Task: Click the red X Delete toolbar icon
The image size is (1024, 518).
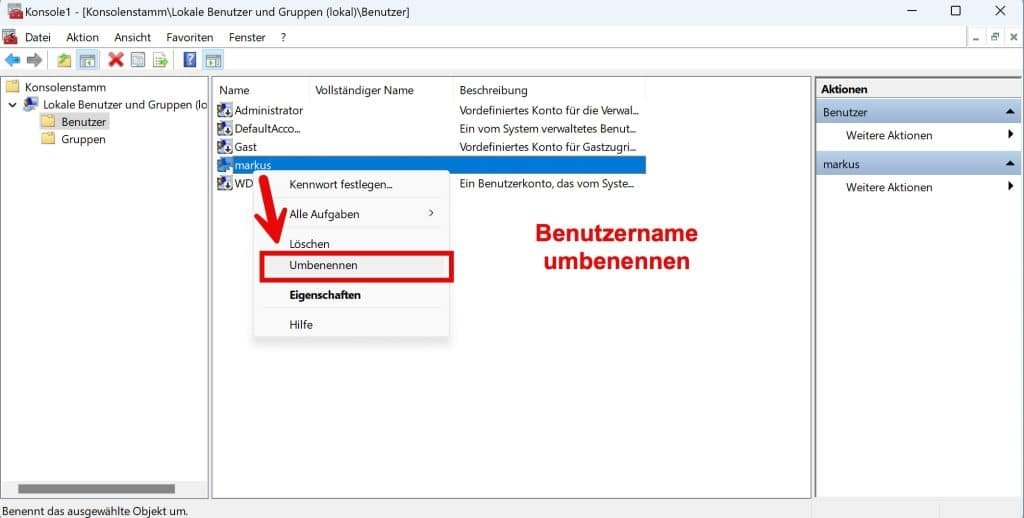Action: (x=116, y=60)
